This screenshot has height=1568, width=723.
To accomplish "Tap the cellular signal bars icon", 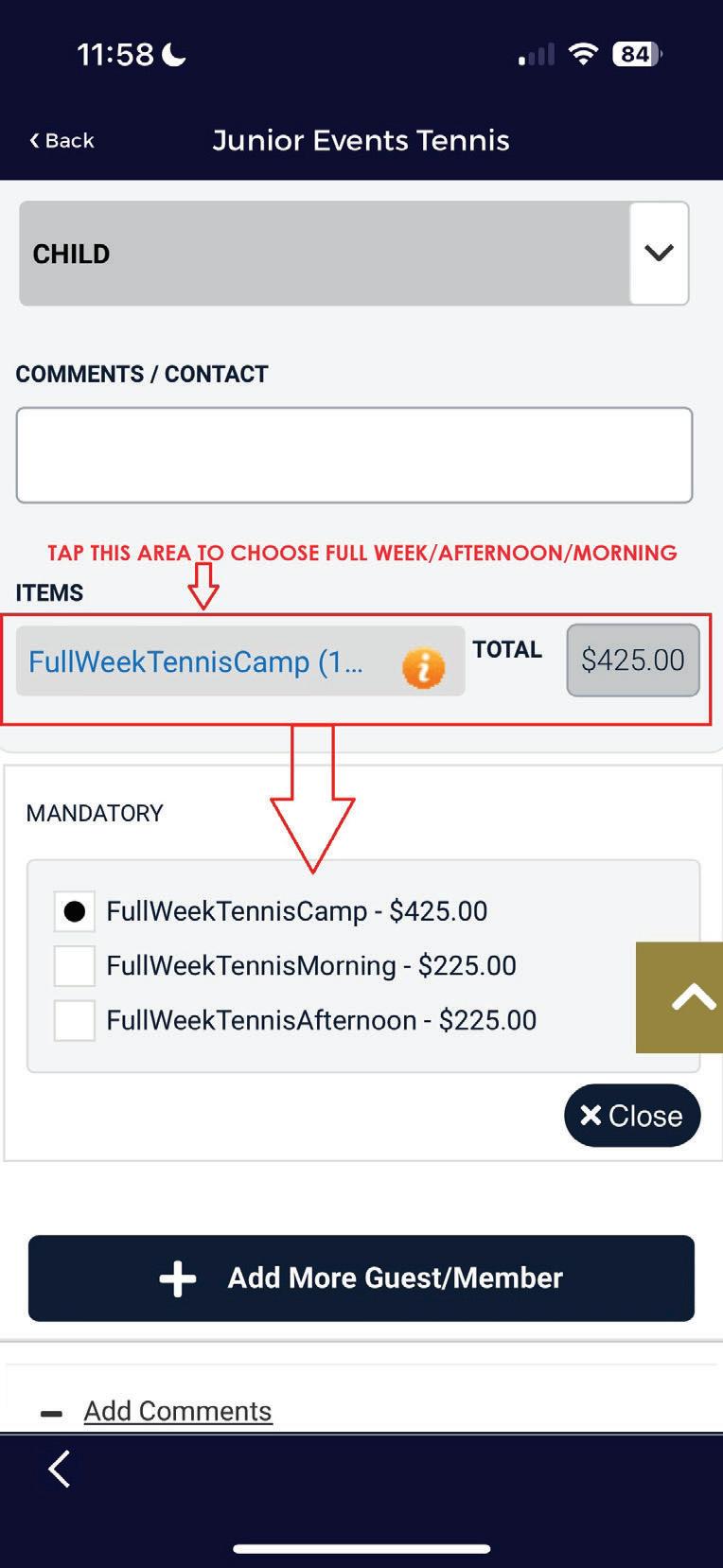I will point(536,56).
